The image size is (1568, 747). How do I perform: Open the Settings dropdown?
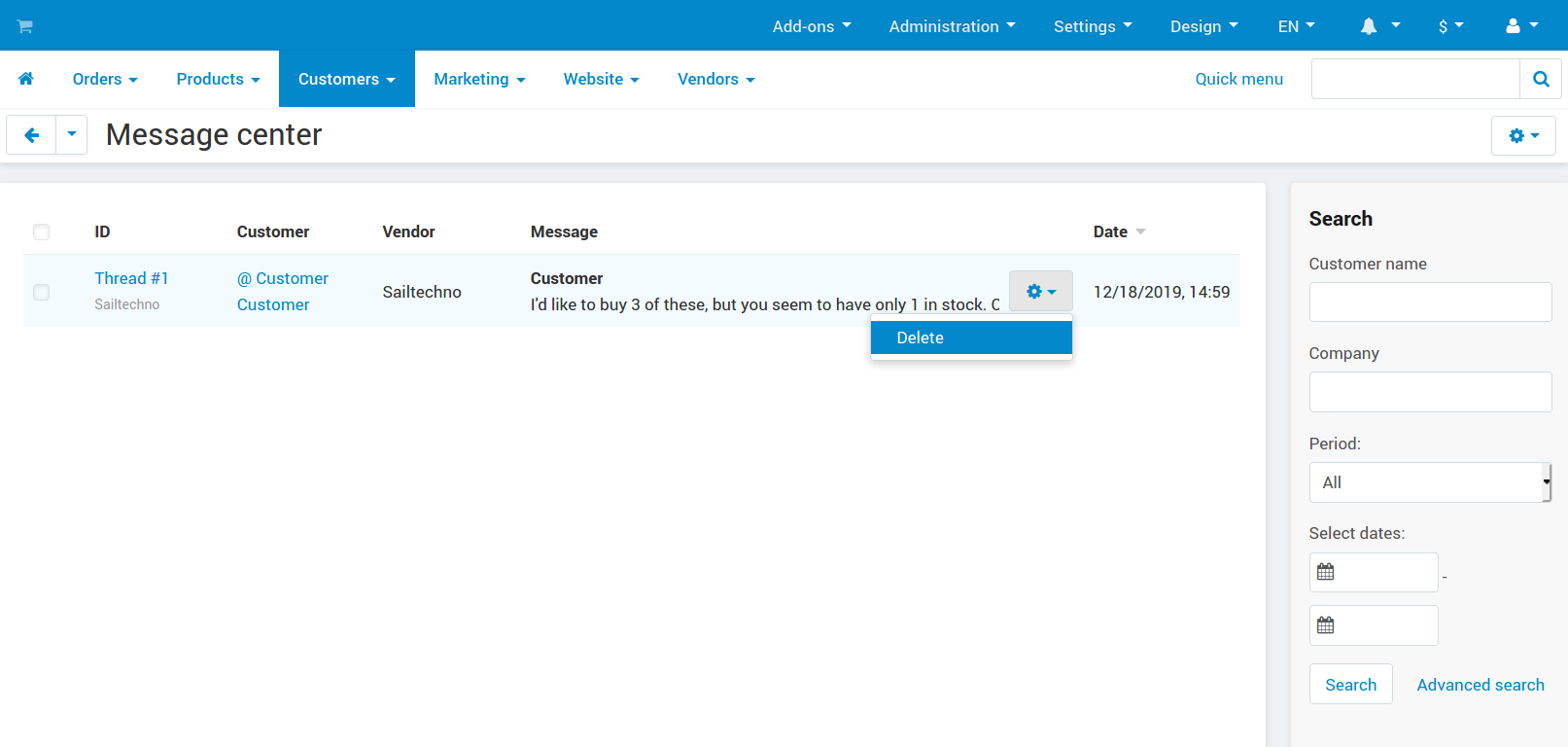coord(1093,26)
